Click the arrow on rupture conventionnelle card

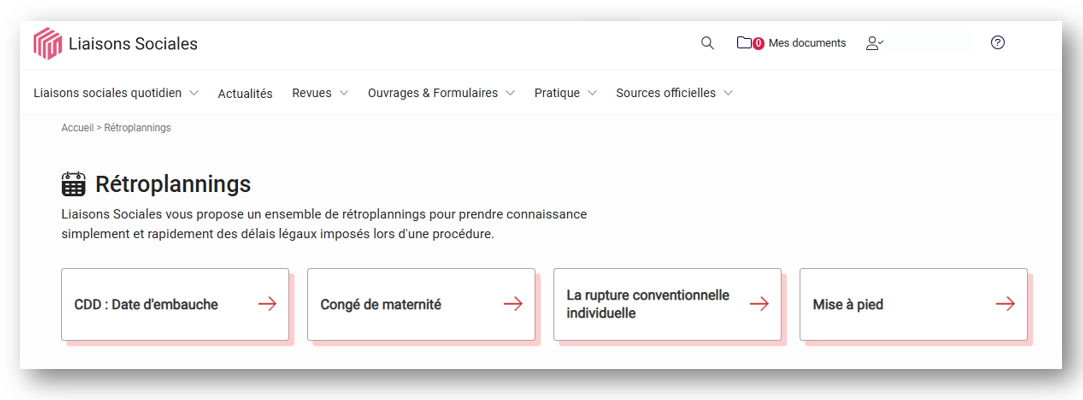pyautogui.click(x=760, y=304)
